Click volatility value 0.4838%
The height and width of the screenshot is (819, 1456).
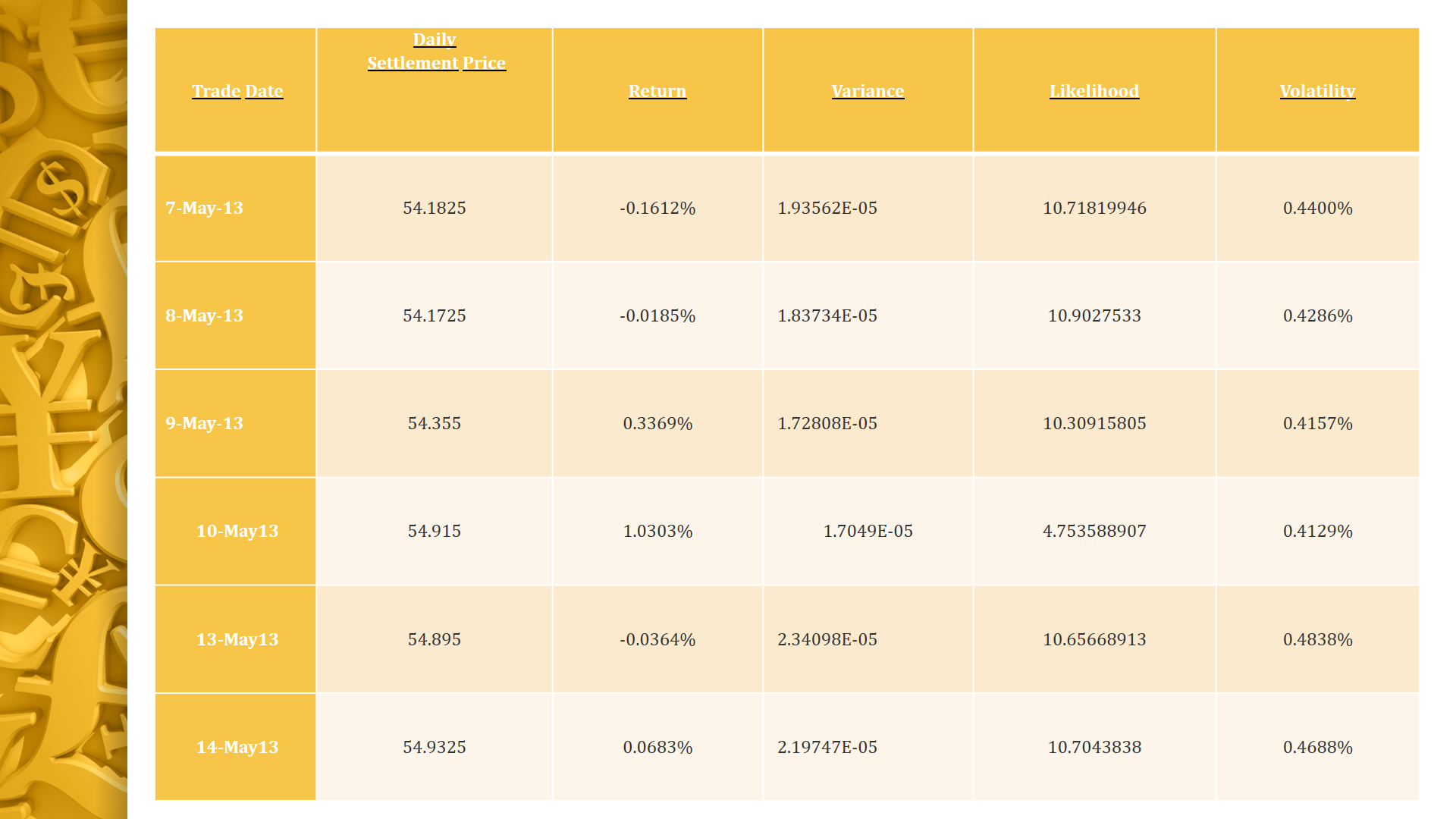(1317, 639)
